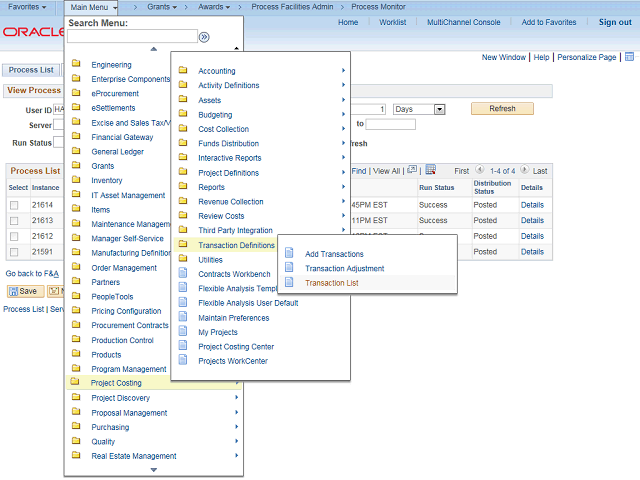Click into the Search Menu text field
Image resolution: width=640 pixels, height=480 pixels.
[x=131, y=37]
